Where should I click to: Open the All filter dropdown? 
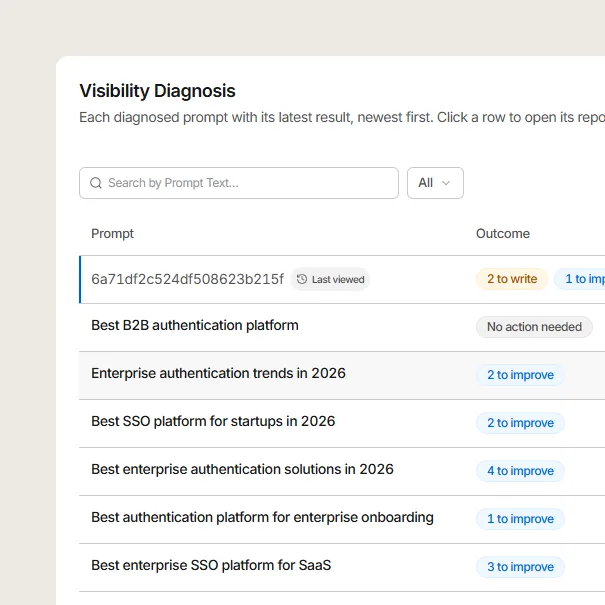pyautogui.click(x=435, y=183)
